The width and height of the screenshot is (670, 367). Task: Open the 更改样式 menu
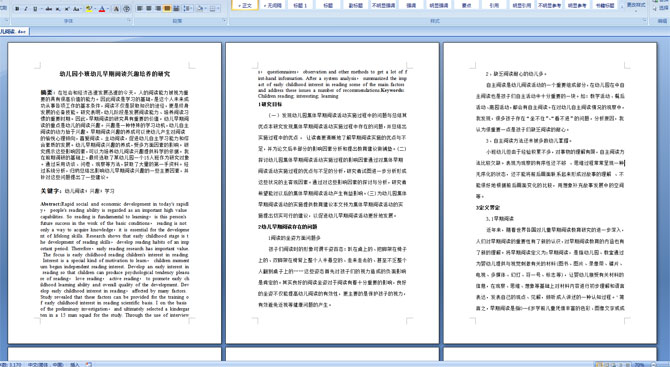click(636, 5)
